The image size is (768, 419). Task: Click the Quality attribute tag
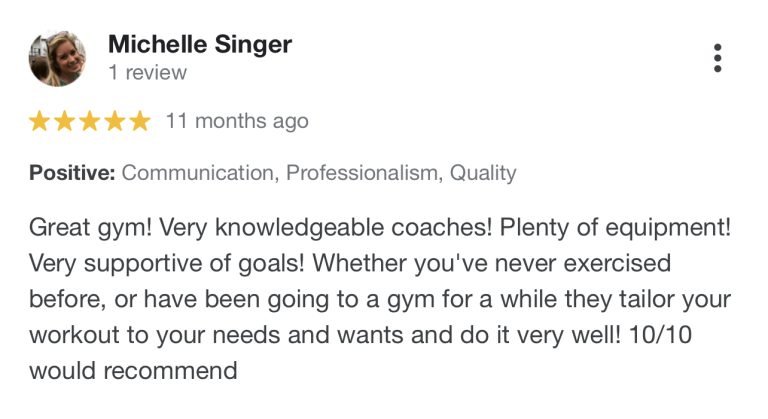click(x=483, y=173)
